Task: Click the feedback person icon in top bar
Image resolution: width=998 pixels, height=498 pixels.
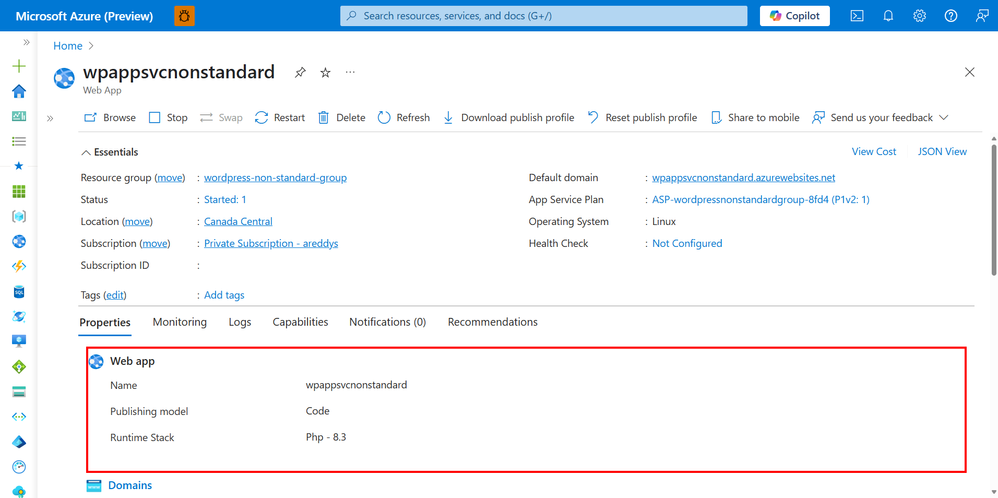Action: [982, 16]
